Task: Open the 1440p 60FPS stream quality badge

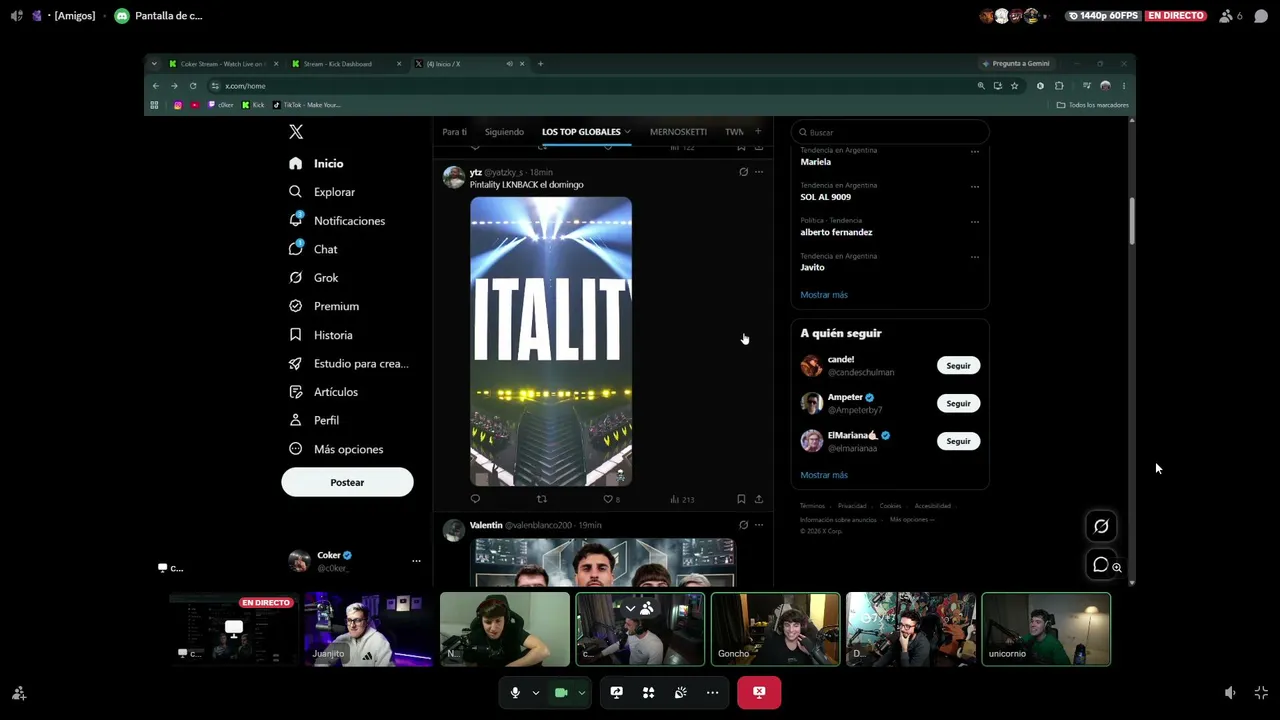Action: [1103, 16]
